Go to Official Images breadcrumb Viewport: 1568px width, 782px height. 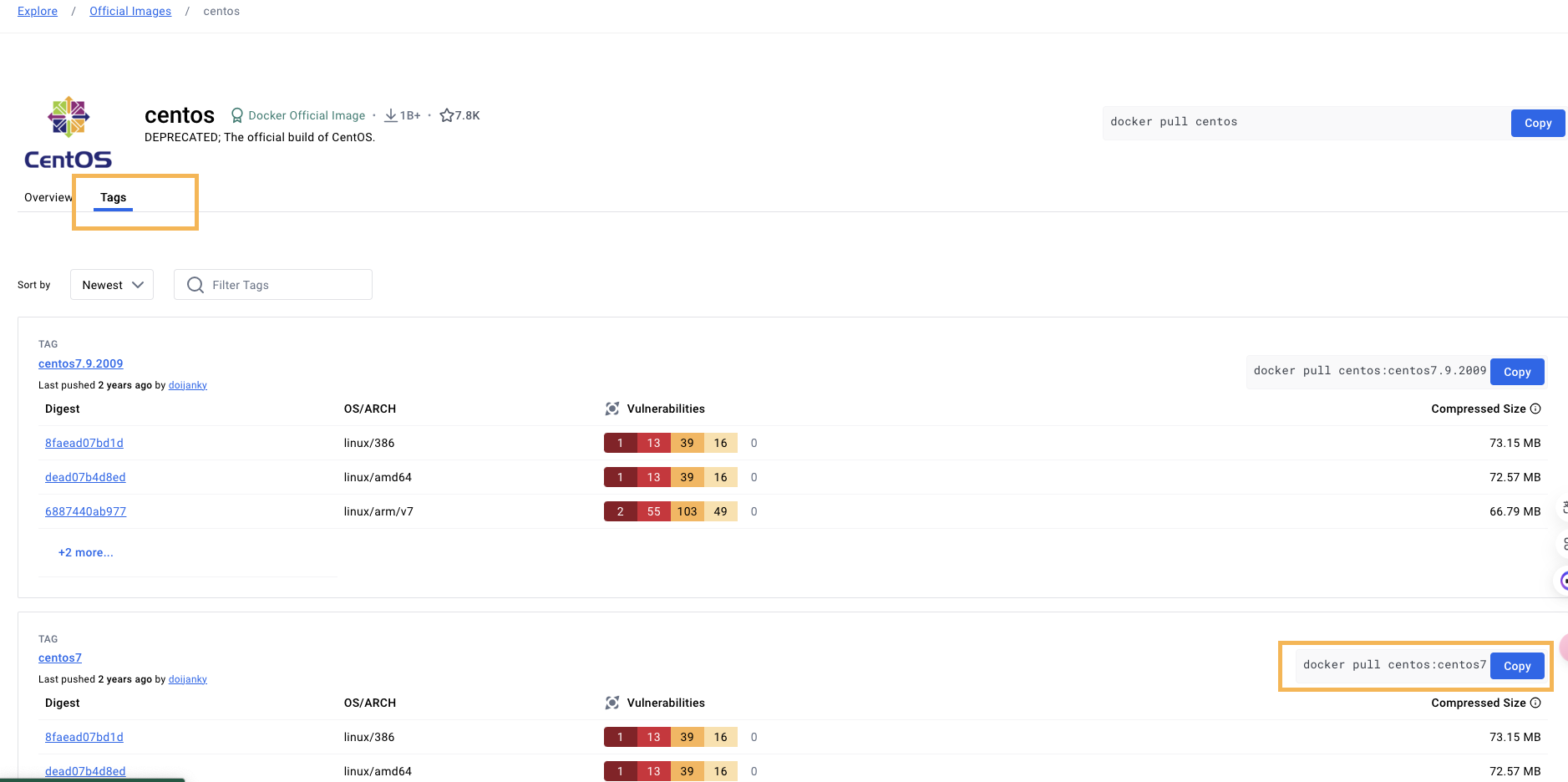130,11
